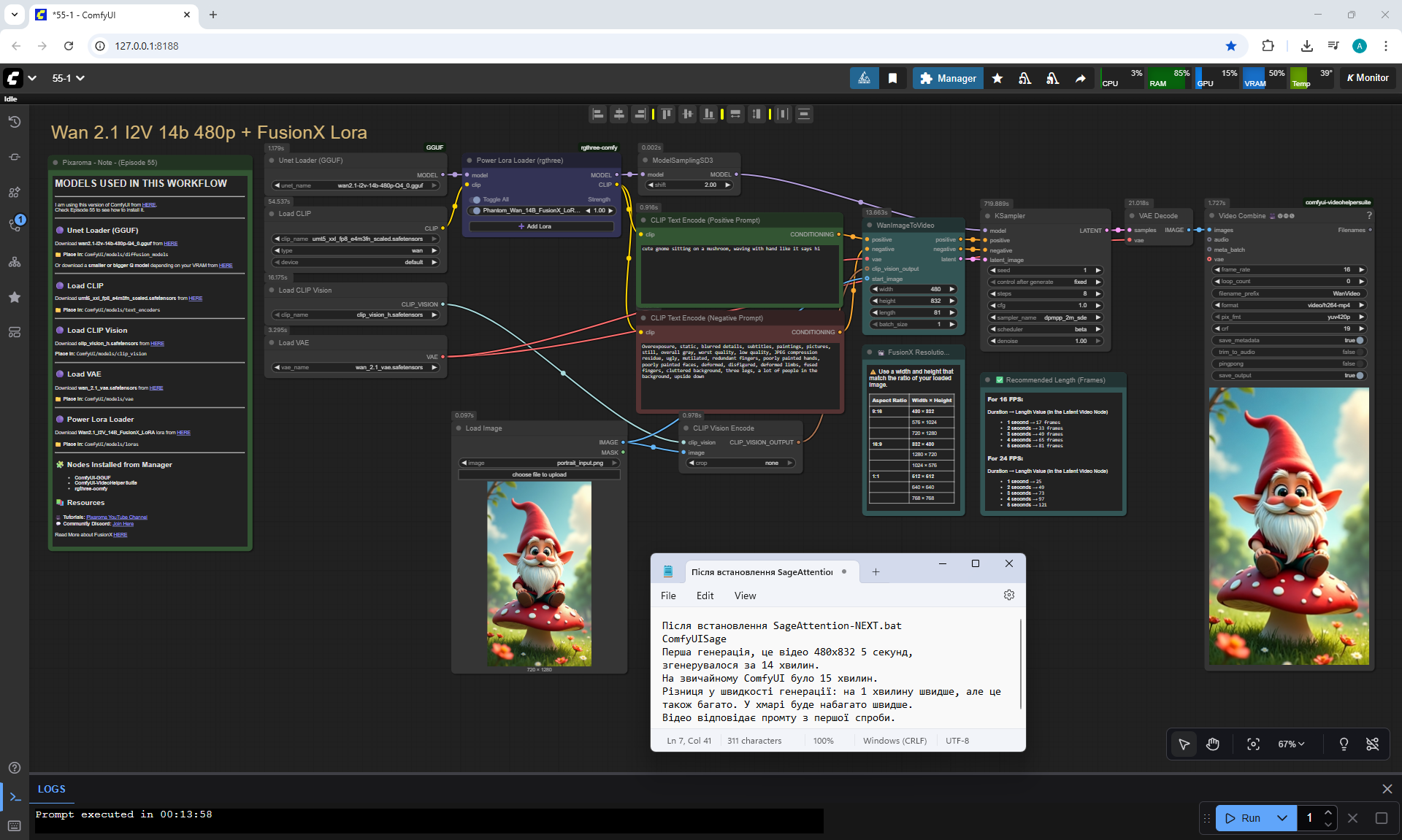
Task: Open the ComfyUI Manager
Action: click(948, 78)
